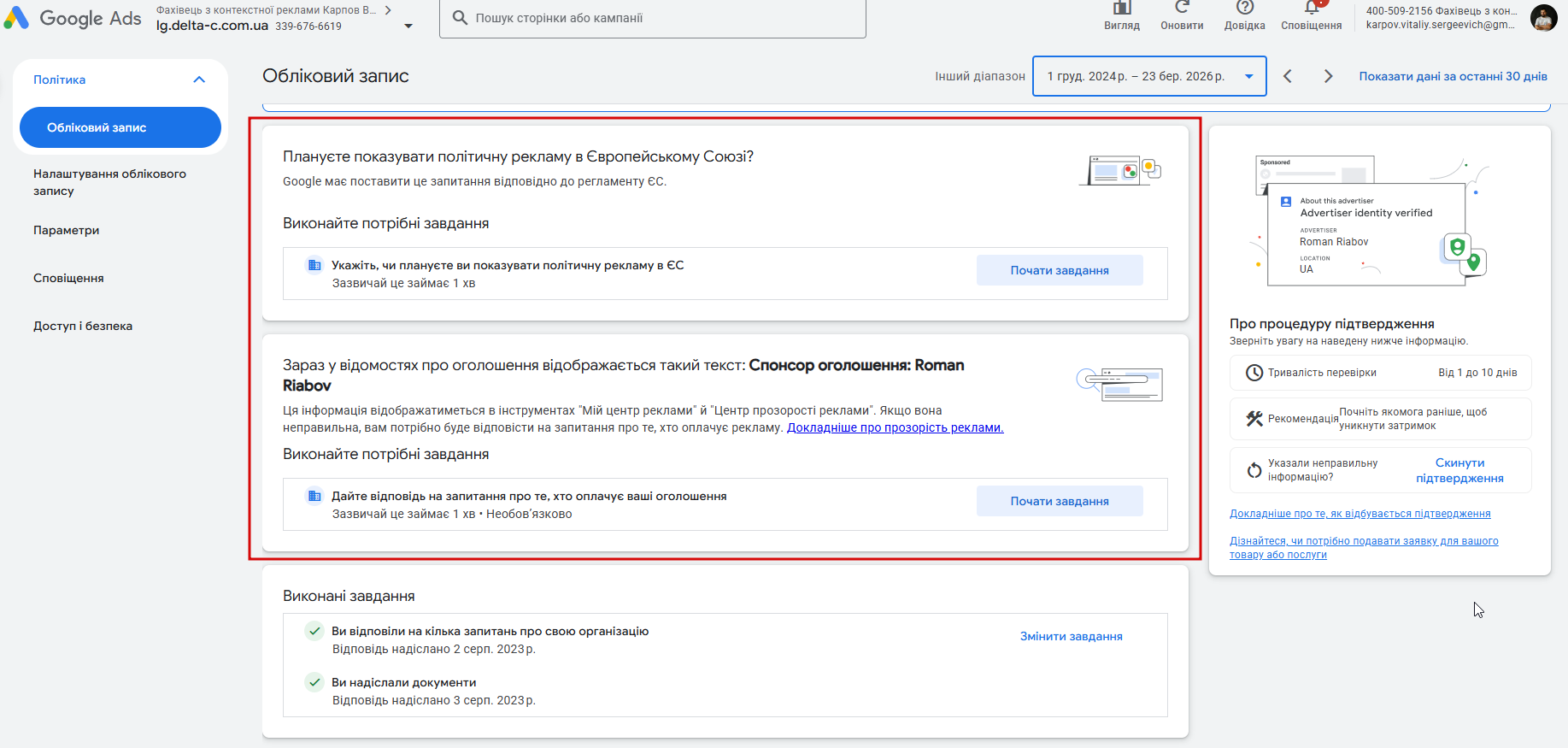Image resolution: width=1568 pixels, height=748 pixels.
Task: Open Докладніше про прозорість реклами link
Action: pyautogui.click(x=895, y=427)
